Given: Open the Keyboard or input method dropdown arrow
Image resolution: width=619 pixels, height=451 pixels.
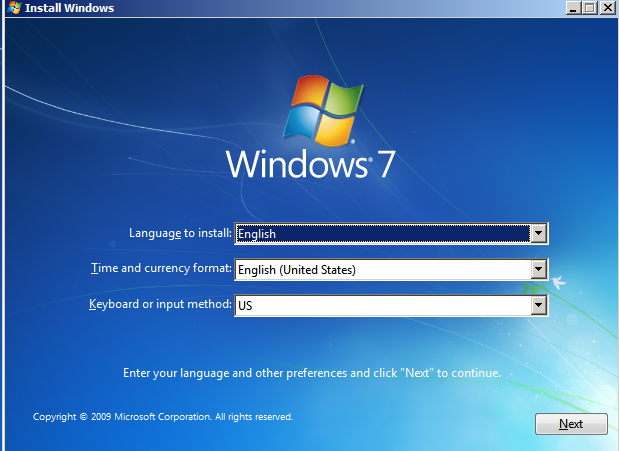Looking at the screenshot, I should pos(538,305).
